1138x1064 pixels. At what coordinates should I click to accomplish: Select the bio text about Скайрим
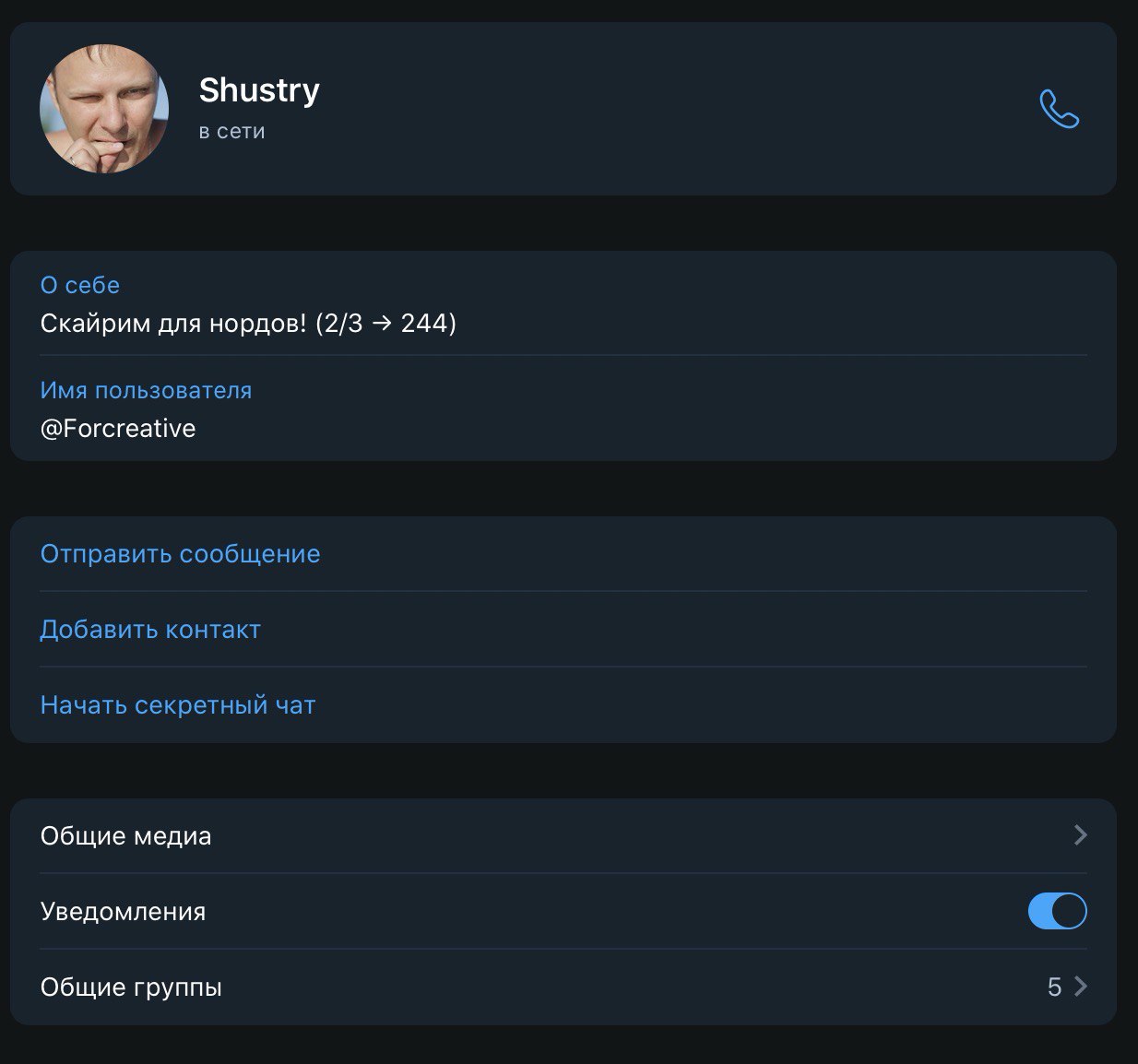(x=248, y=324)
